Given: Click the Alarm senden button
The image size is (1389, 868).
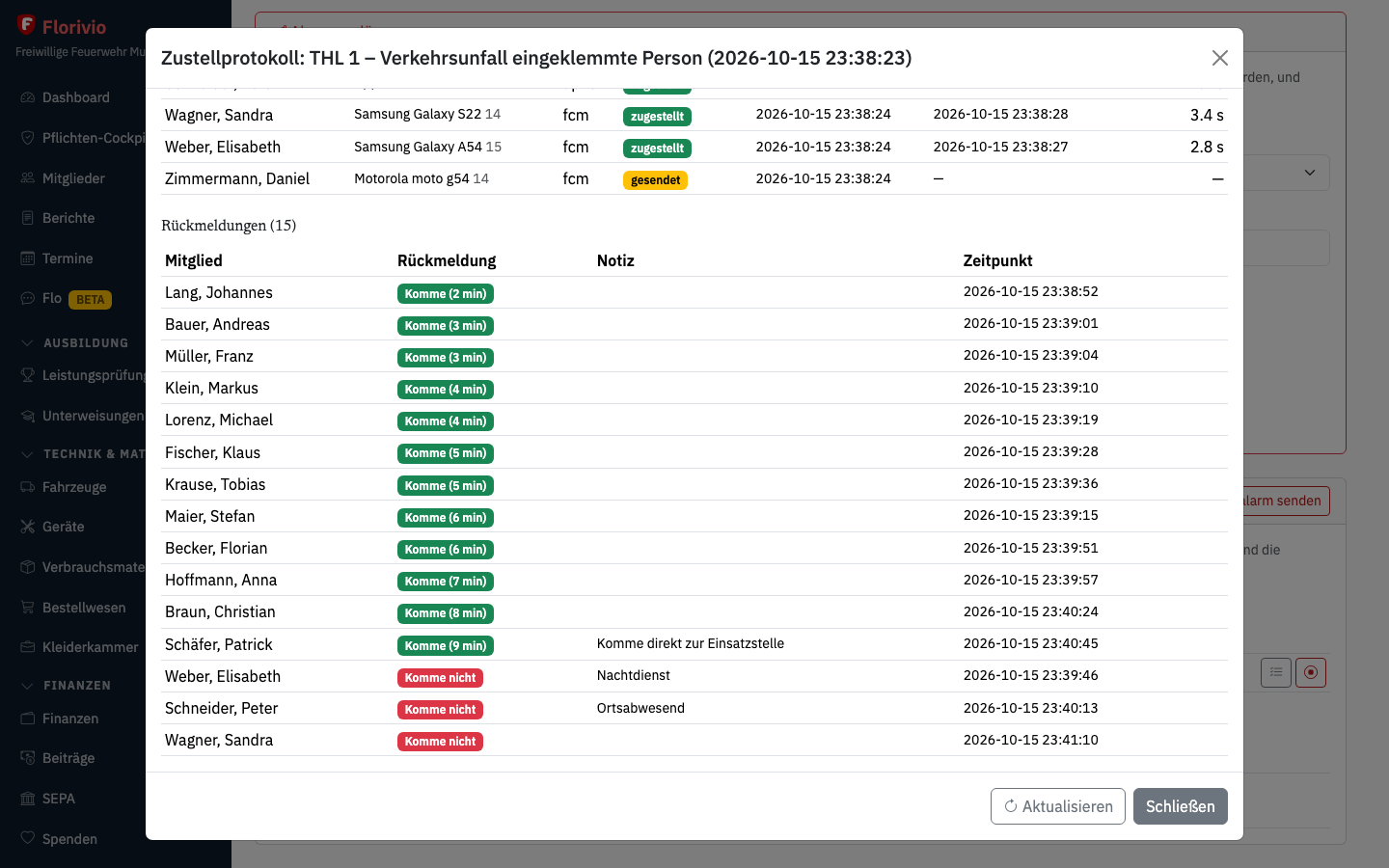Looking at the screenshot, I should click(1286, 501).
